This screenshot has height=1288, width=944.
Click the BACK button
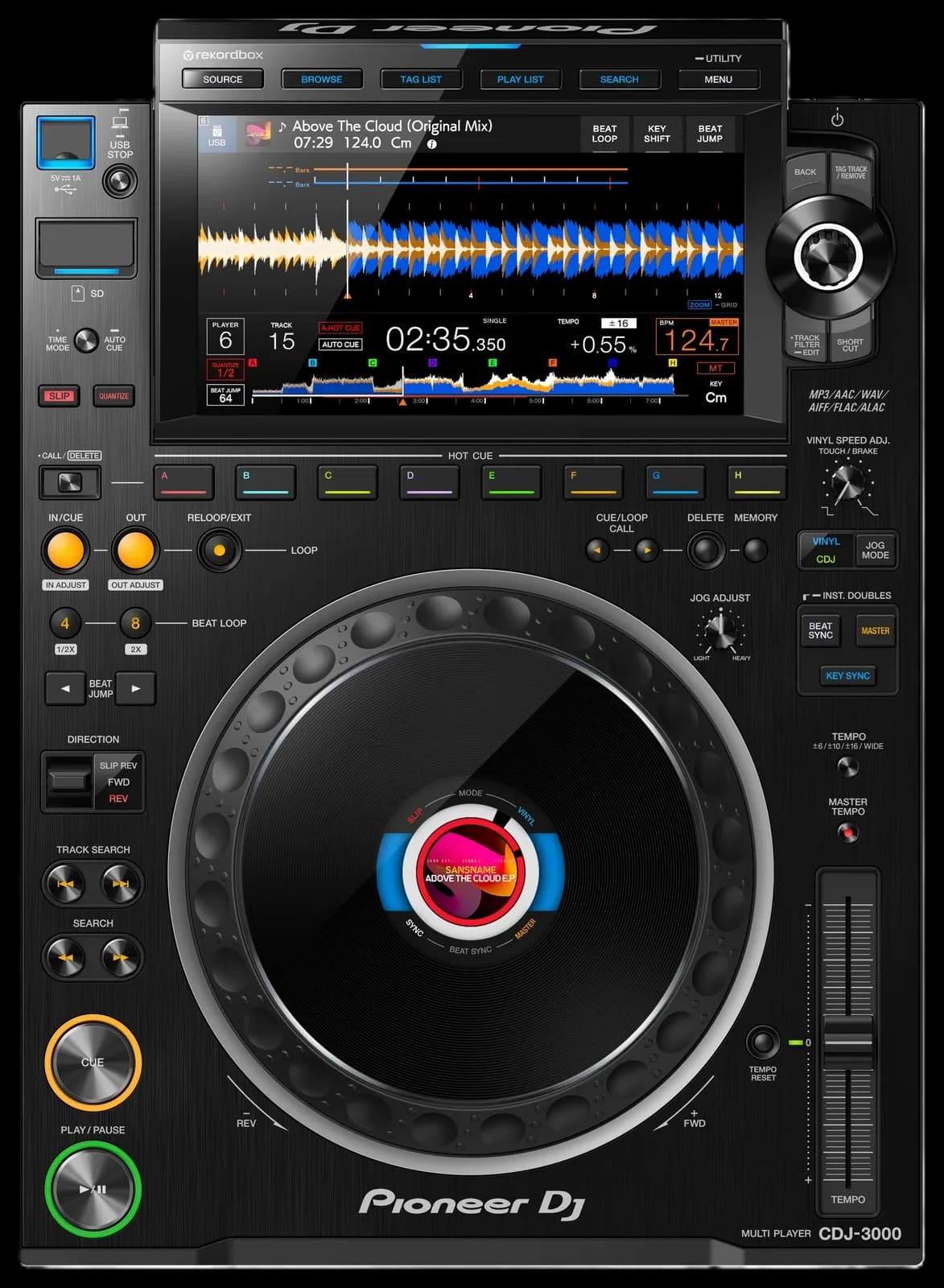(x=805, y=172)
